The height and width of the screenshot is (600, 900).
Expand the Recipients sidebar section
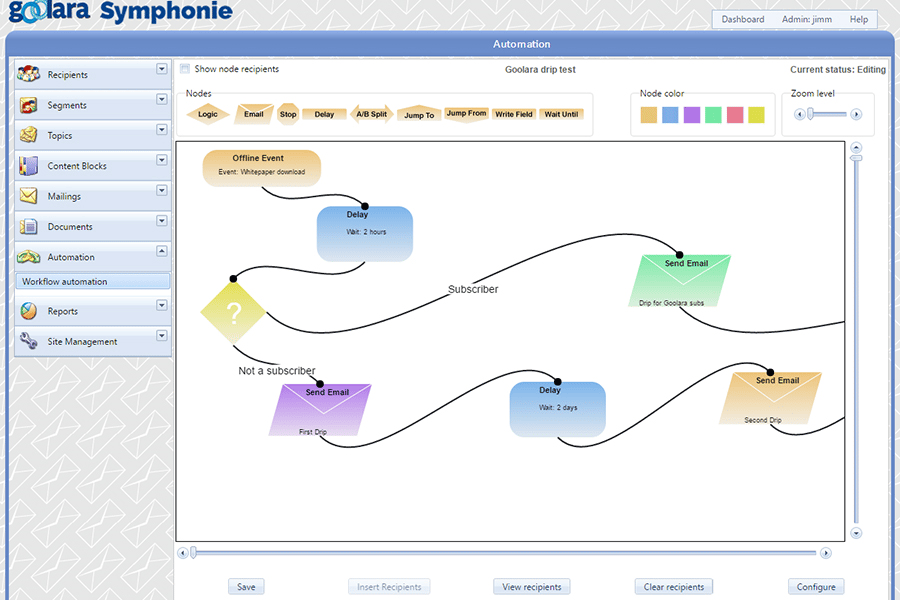160,70
